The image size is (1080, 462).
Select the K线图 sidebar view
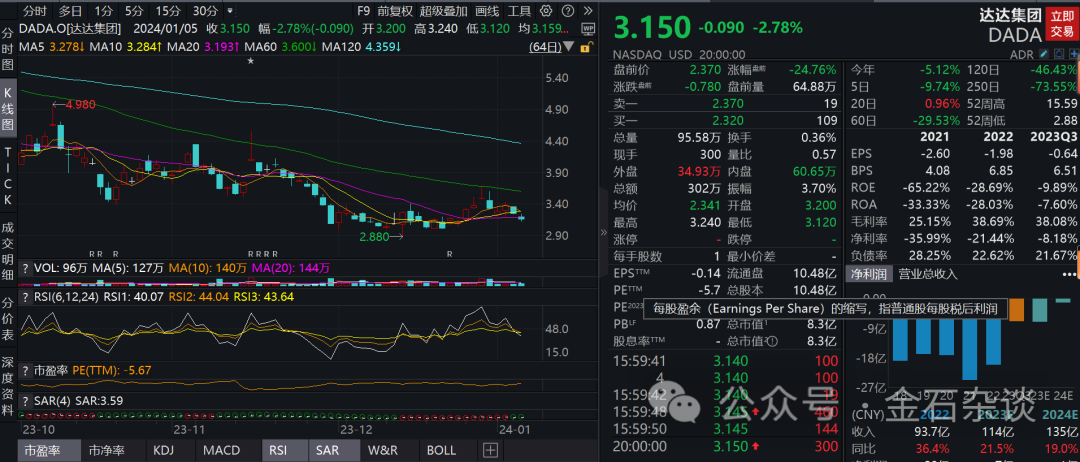click(x=8, y=109)
